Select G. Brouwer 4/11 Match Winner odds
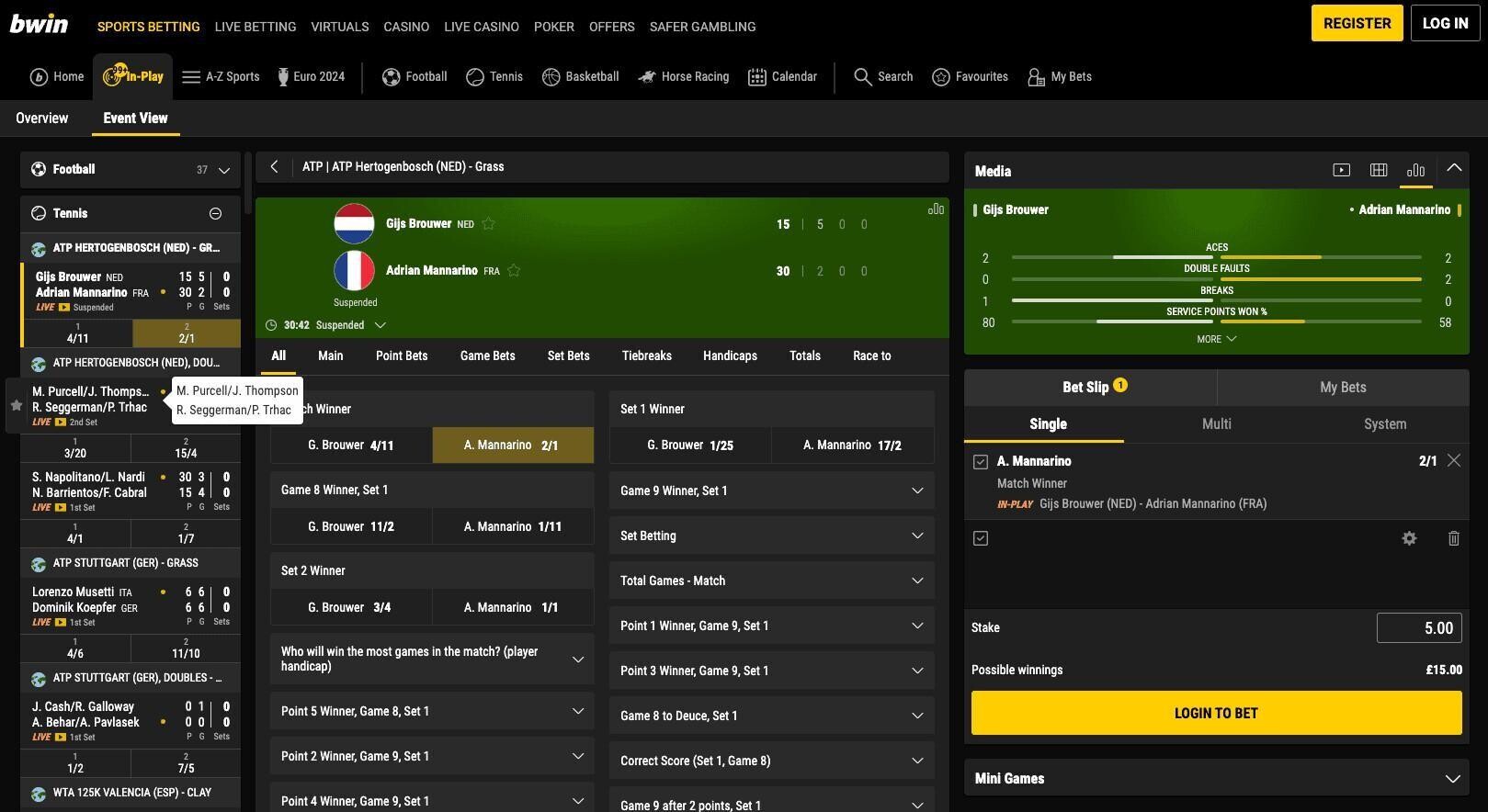 tap(351, 445)
